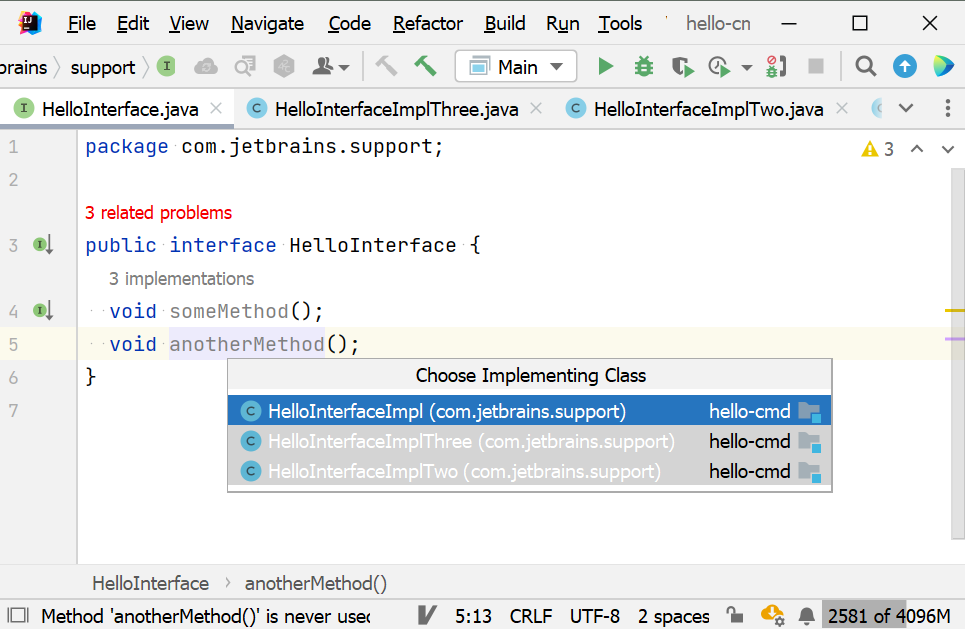Viewport: 965px width, 629px height.
Task: Open the user account dropdown
Action: [x=330, y=66]
